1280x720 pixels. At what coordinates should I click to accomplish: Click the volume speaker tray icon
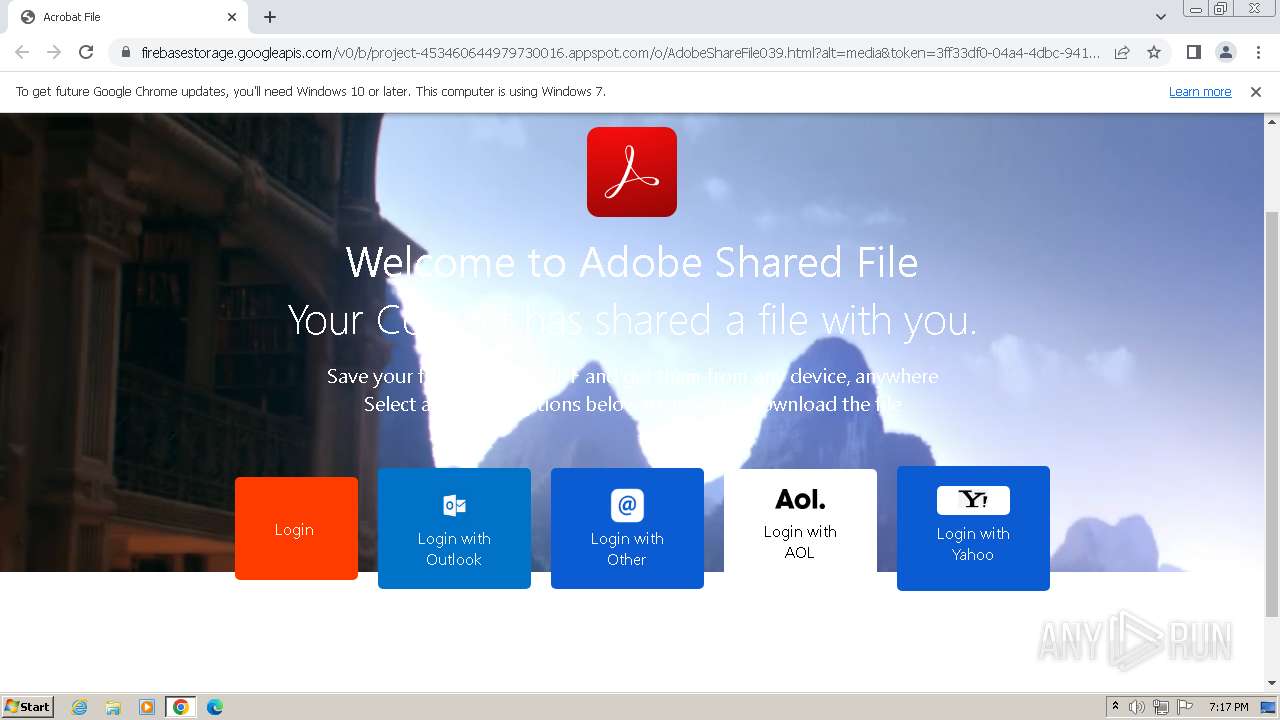point(1137,707)
